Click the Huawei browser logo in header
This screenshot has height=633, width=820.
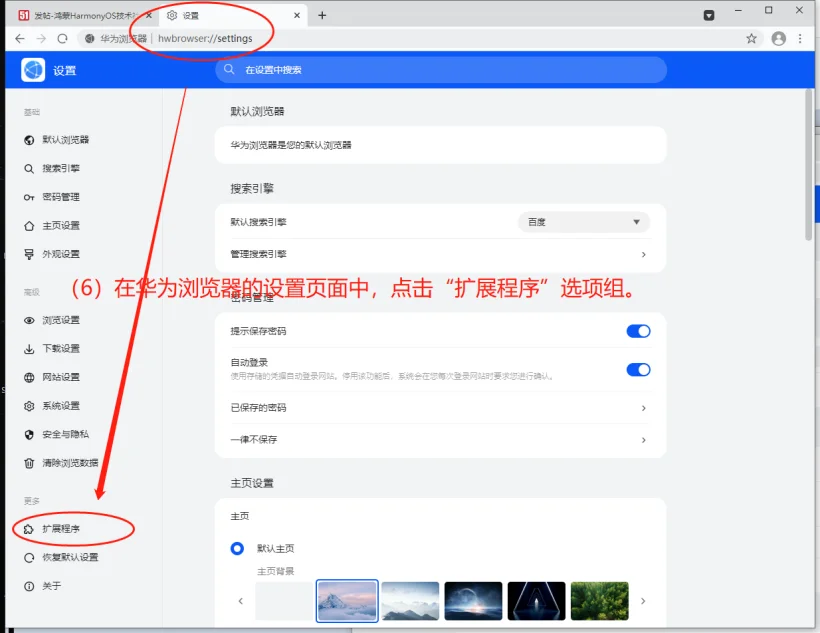(33, 70)
